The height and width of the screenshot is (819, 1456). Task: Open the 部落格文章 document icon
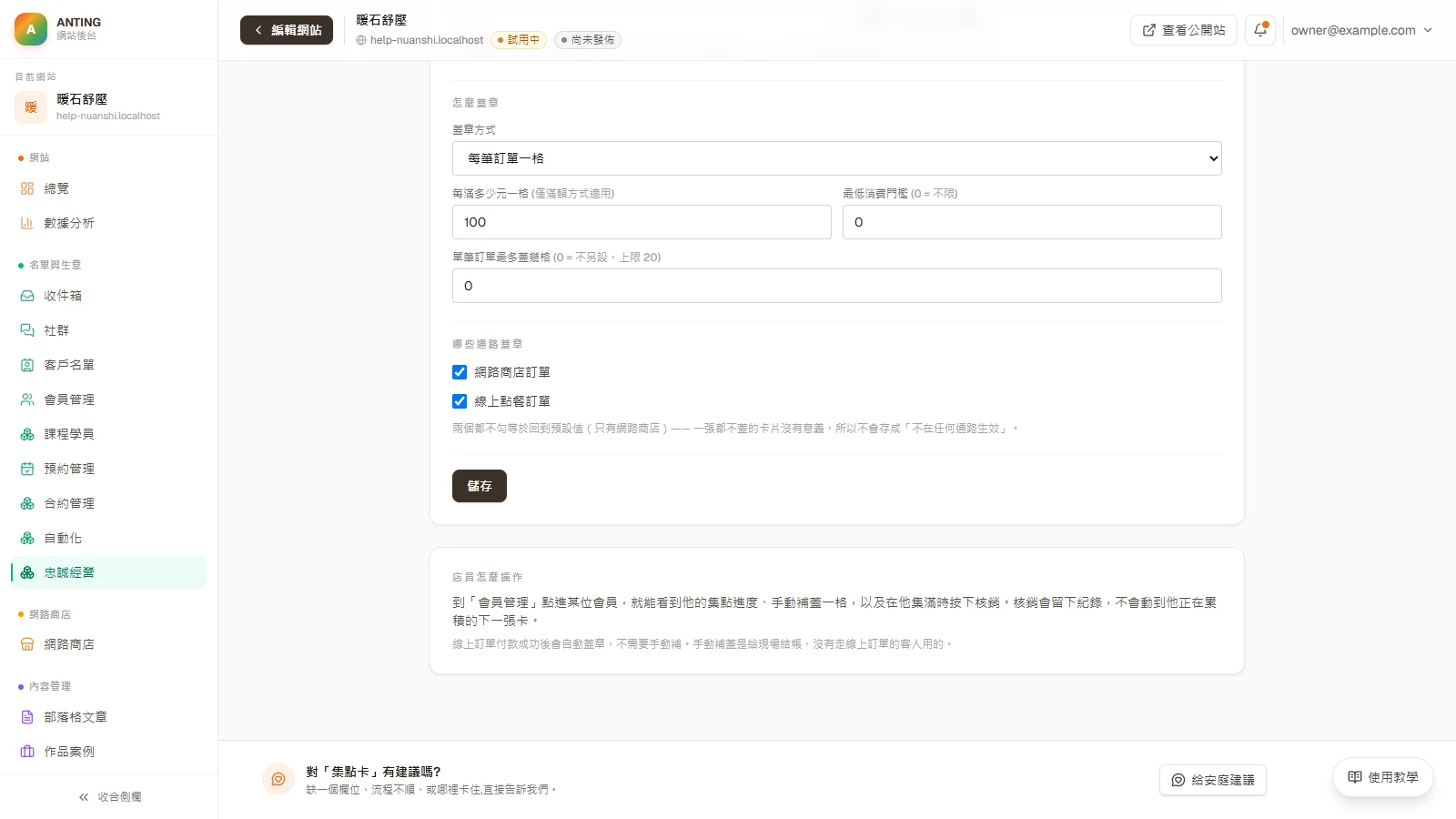(27, 717)
